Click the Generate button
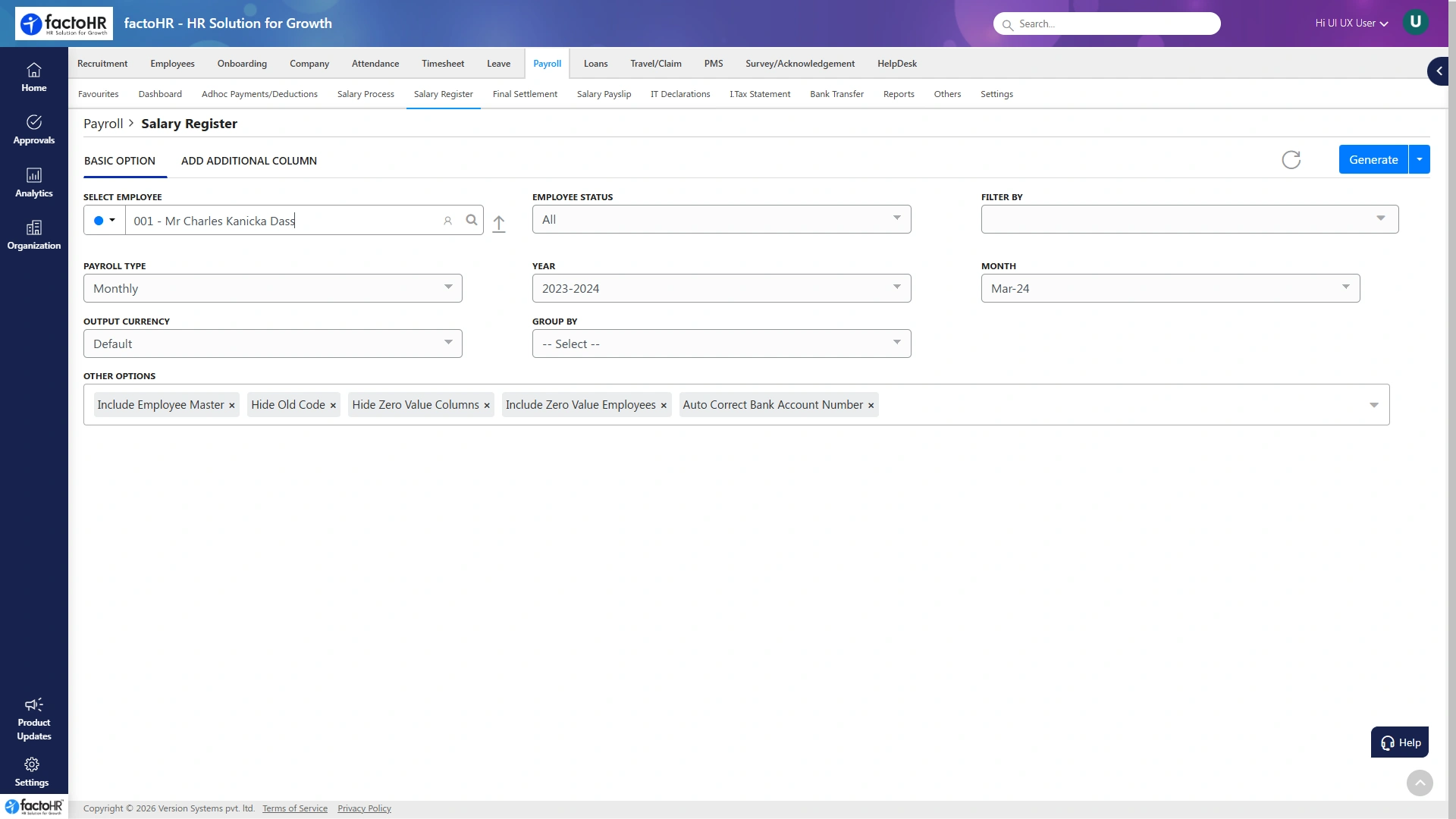 coord(1373,159)
